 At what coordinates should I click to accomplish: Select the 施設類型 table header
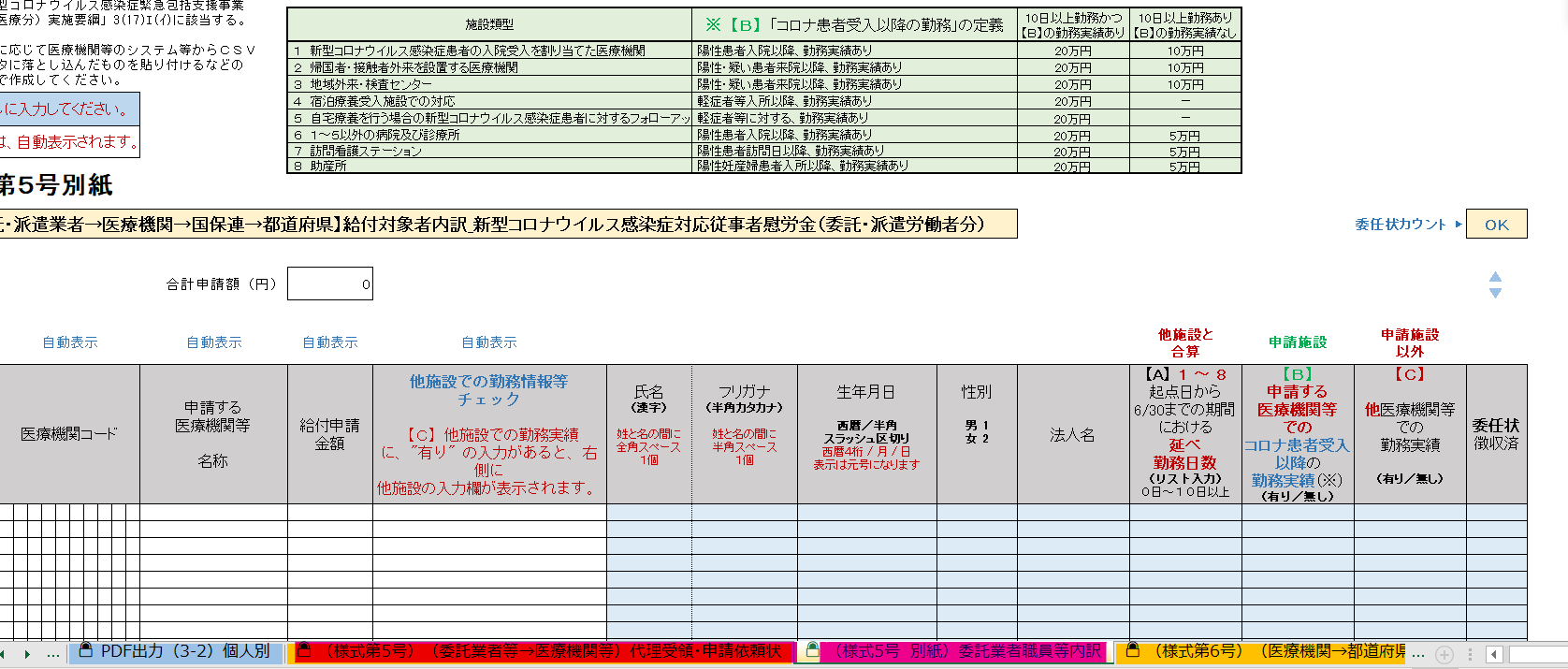click(x=489, y=25)
